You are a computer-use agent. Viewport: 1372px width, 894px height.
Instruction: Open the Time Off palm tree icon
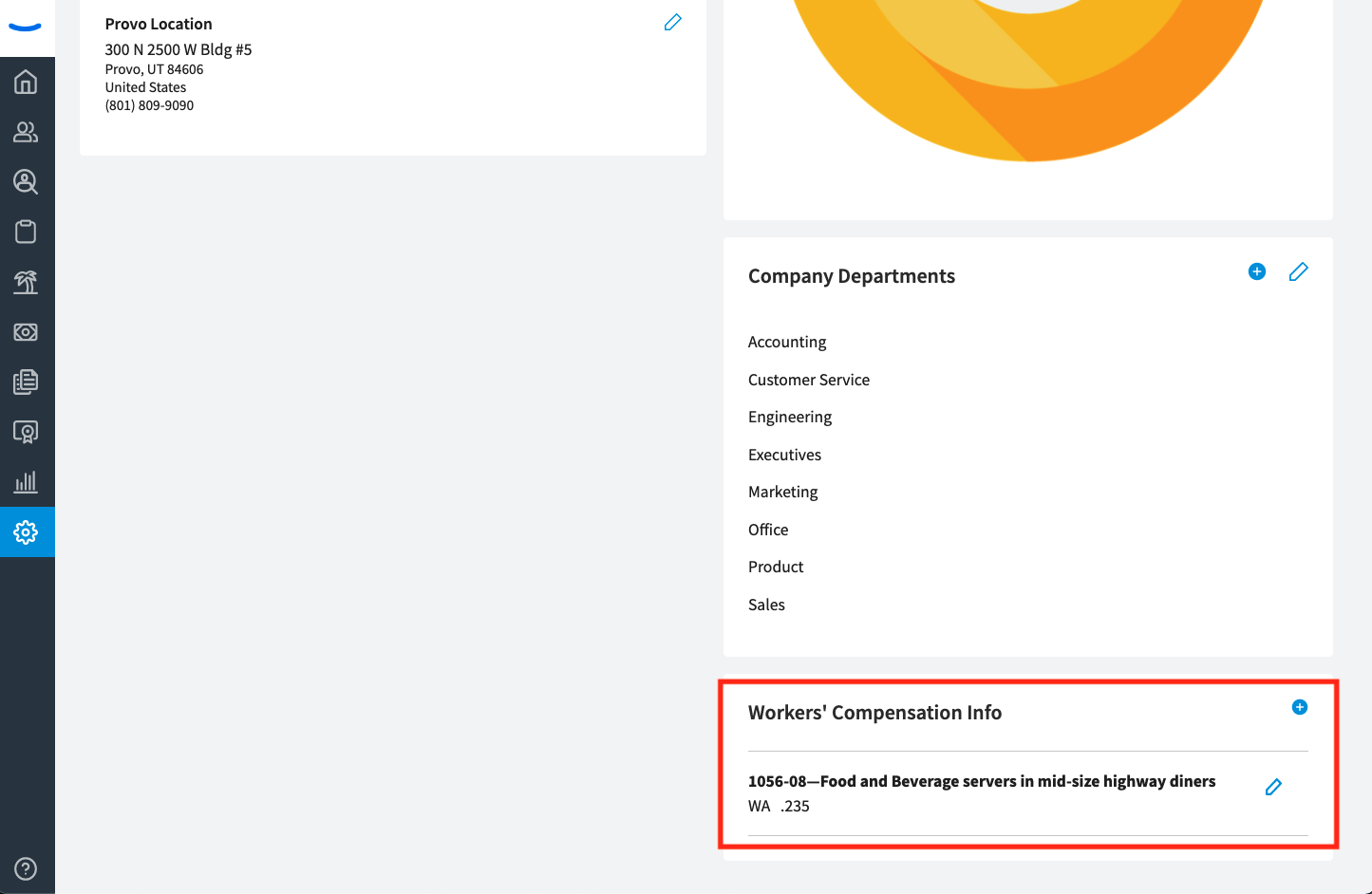26,282
